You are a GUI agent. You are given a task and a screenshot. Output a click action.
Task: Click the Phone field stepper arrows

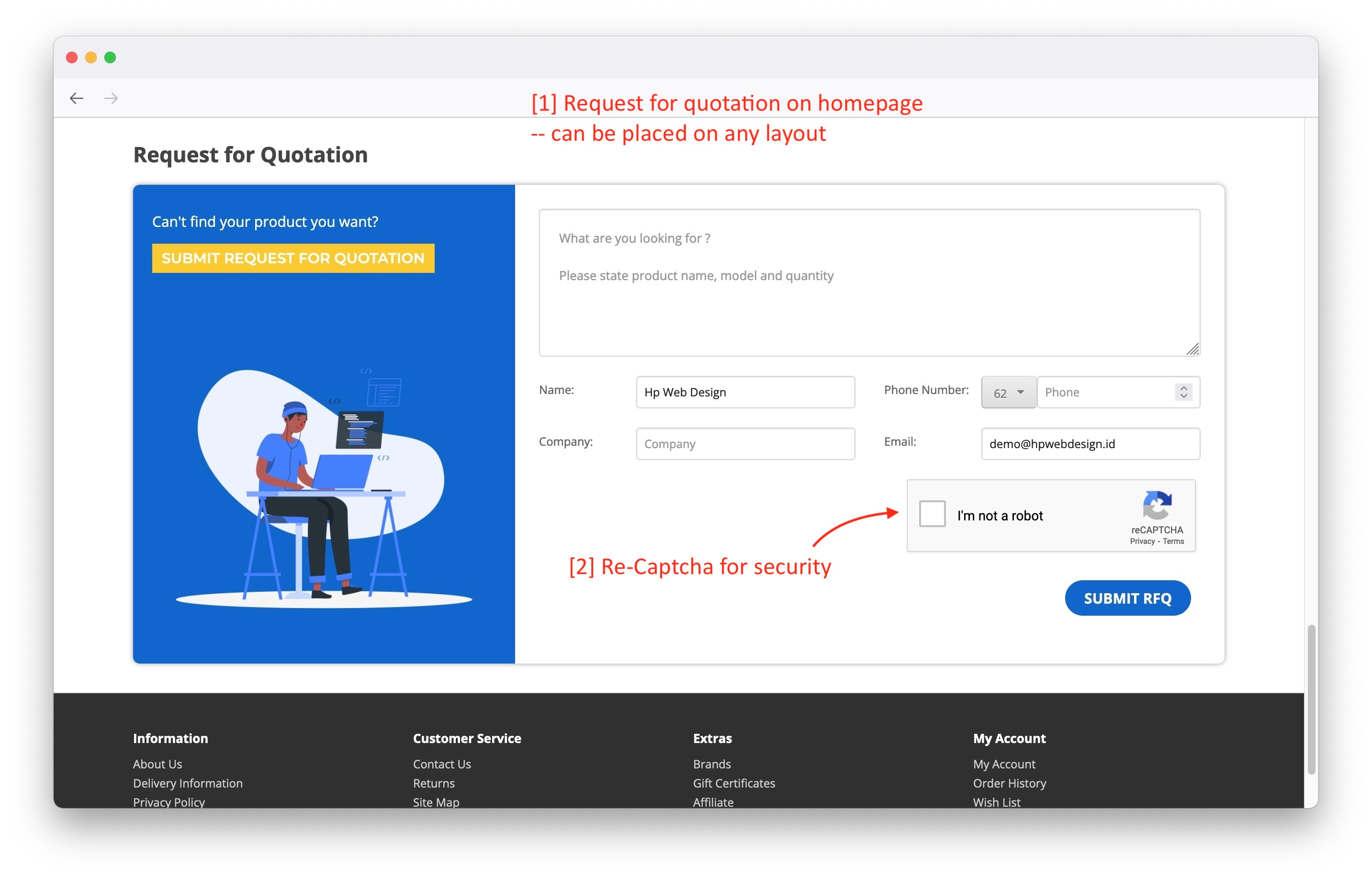(1183, 392)
